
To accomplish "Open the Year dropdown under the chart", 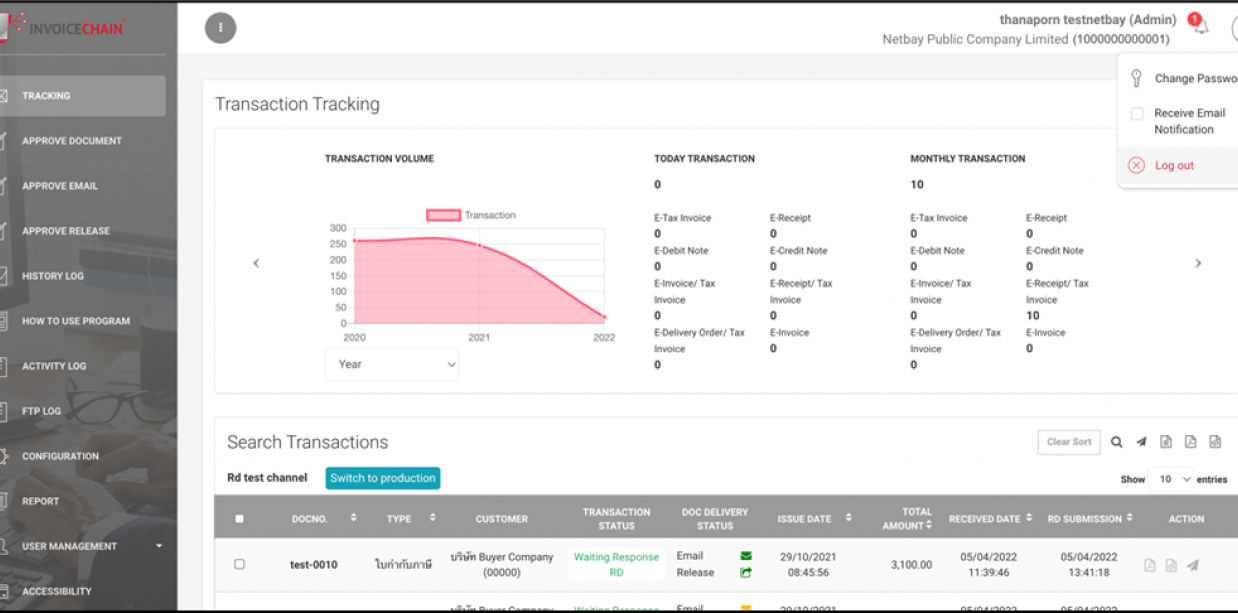I will [x=392, y=365].
